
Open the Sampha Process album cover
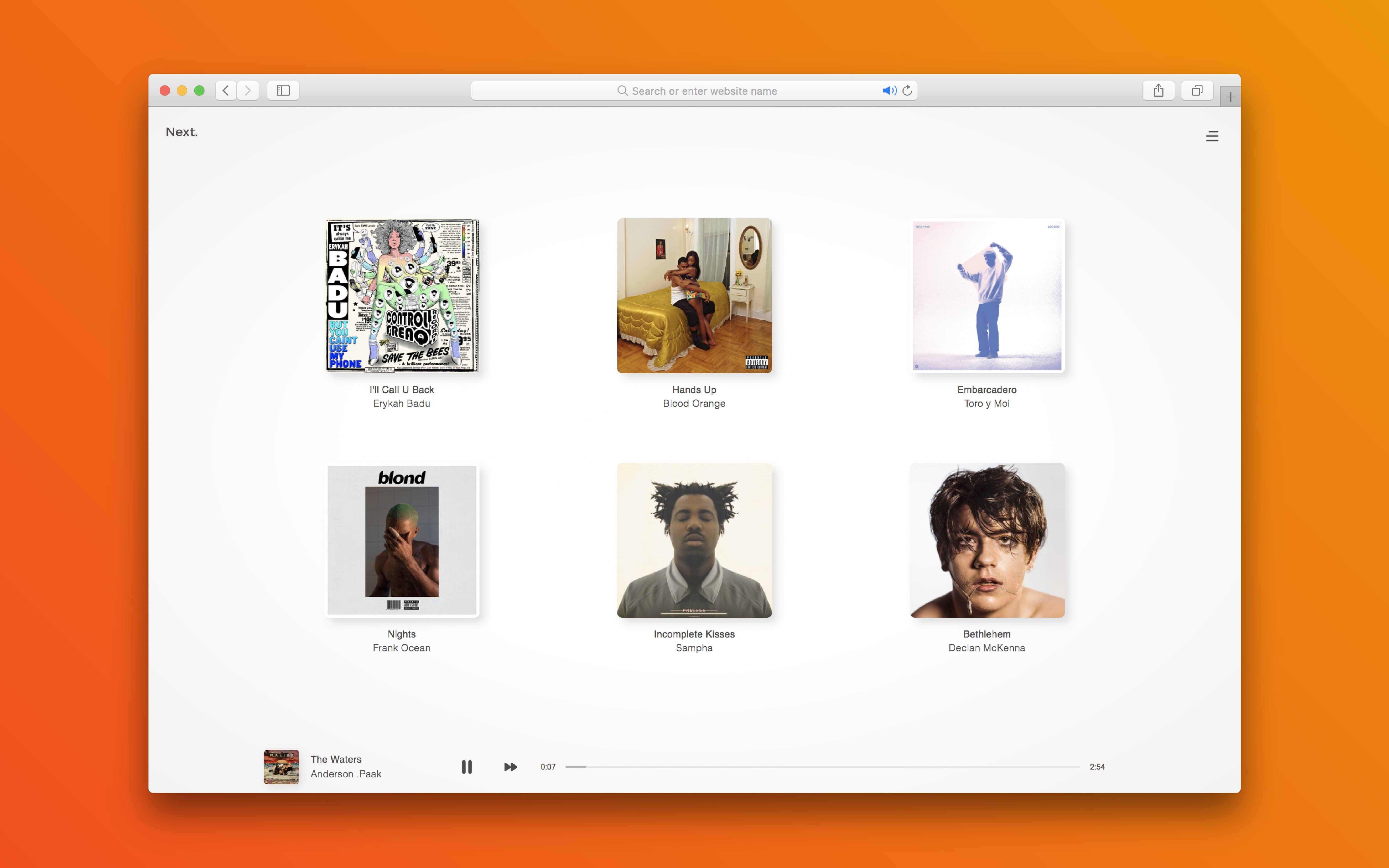click(x=694, y=540)
